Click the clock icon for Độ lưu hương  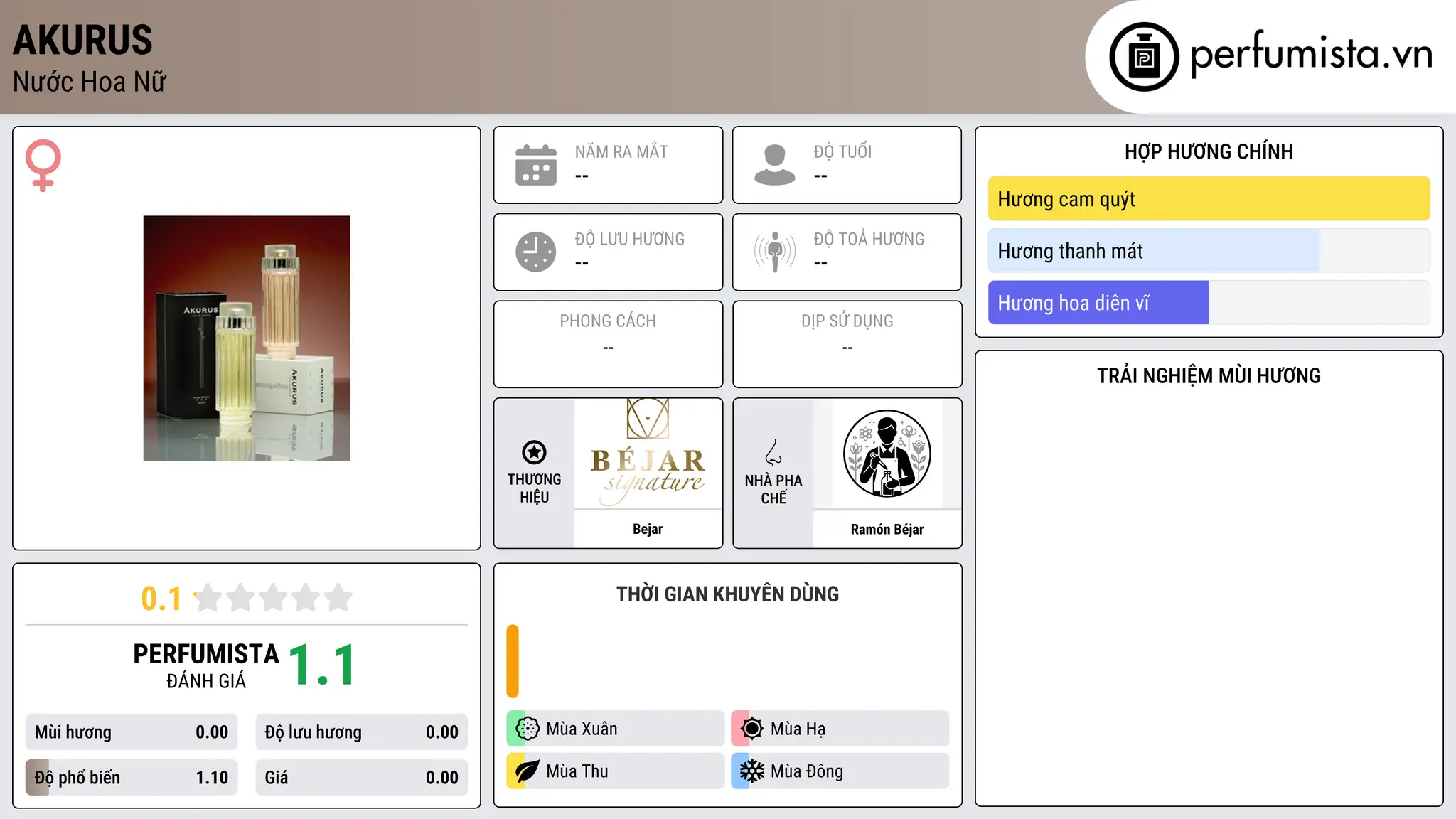pyautogui.click(x=536, y=252)
